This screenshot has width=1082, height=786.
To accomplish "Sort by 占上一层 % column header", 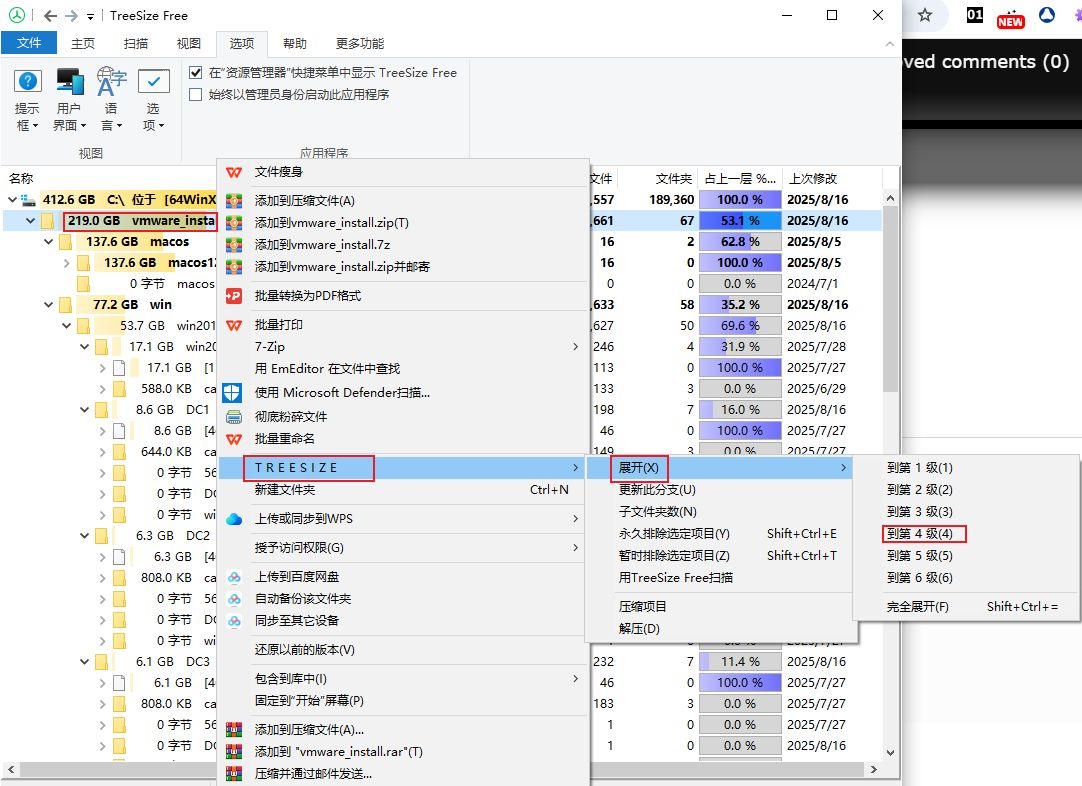I will (x=740, y=179).
